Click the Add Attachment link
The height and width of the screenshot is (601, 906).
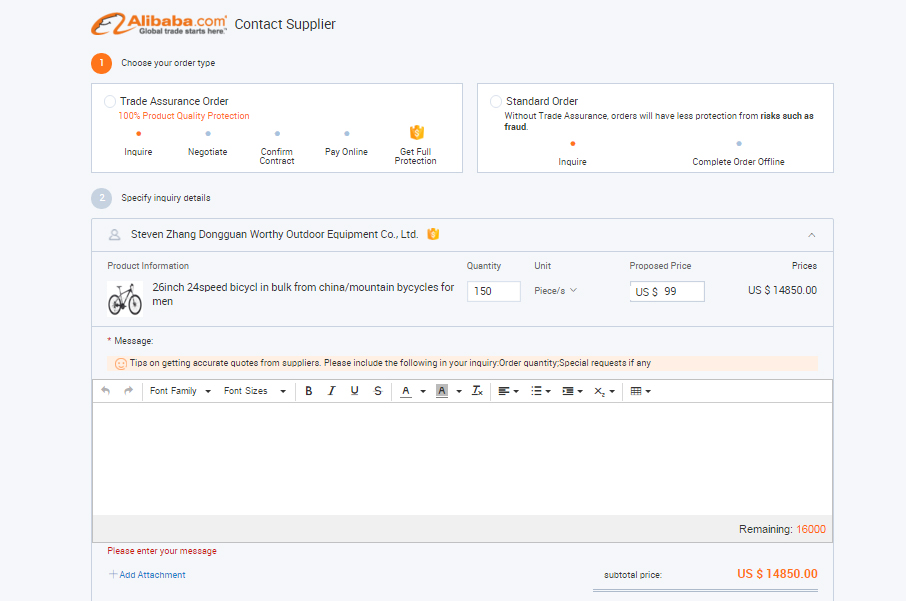[153, 575]
